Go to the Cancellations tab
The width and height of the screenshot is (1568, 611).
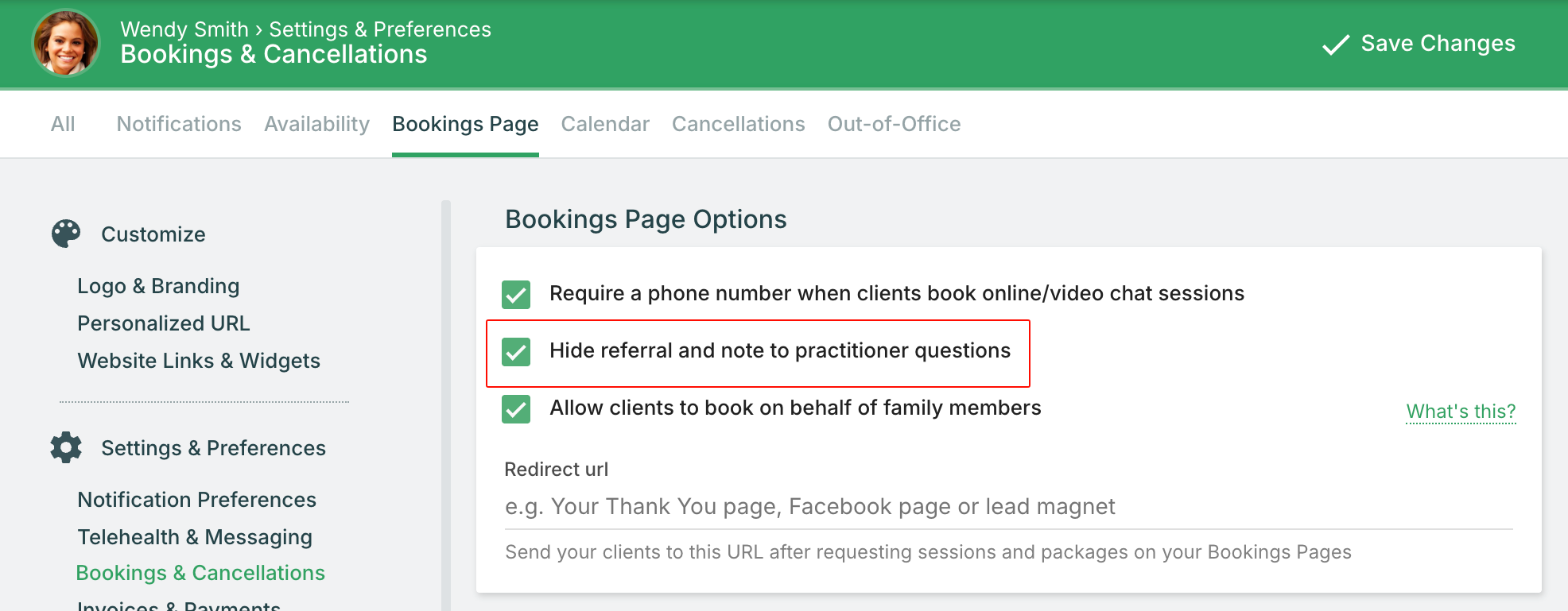(x=738, y=124)
